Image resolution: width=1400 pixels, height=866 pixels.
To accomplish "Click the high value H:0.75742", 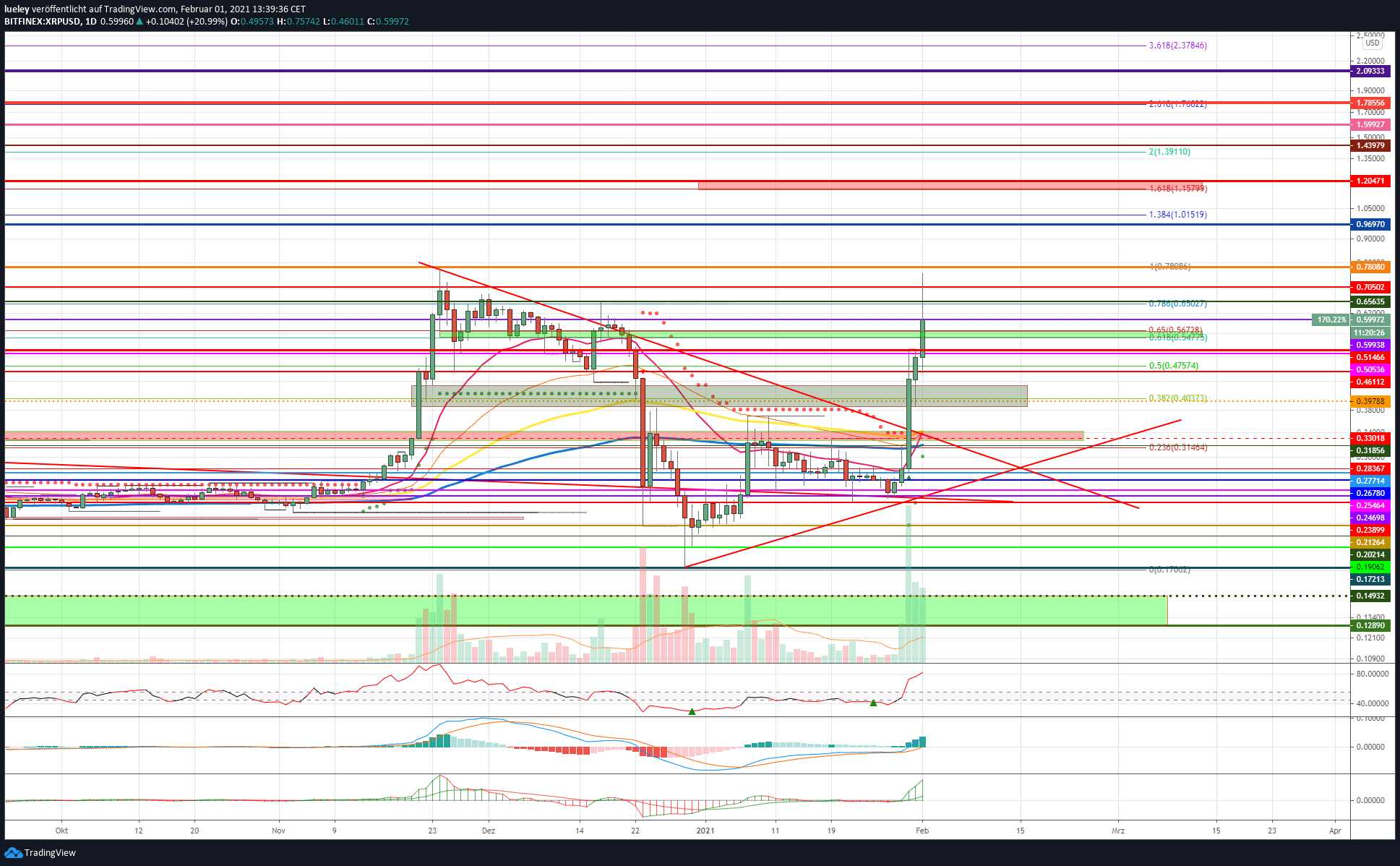I will tap(299, 22).
